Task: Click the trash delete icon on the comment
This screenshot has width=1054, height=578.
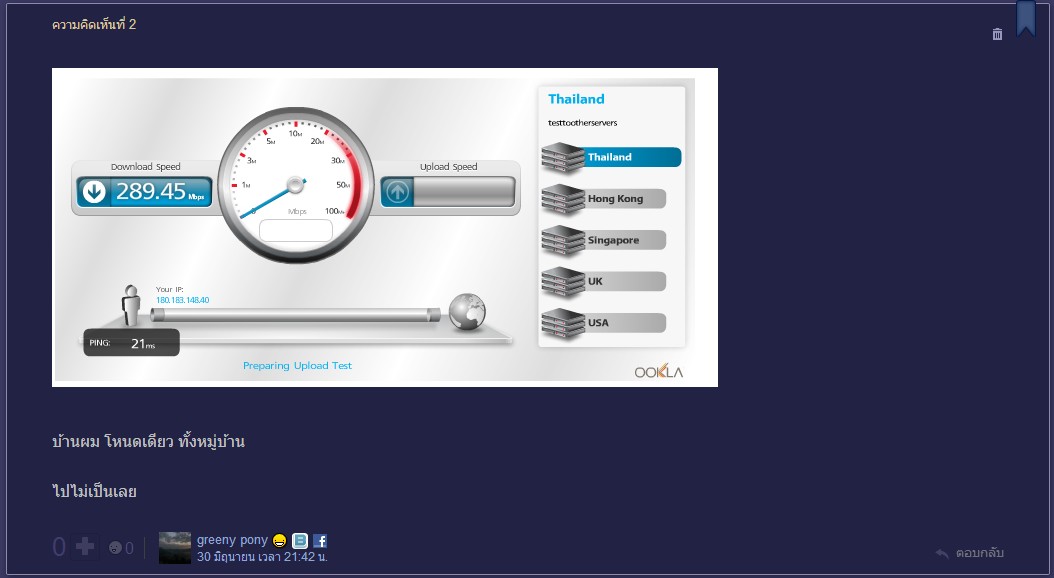Action: (998, 34)
